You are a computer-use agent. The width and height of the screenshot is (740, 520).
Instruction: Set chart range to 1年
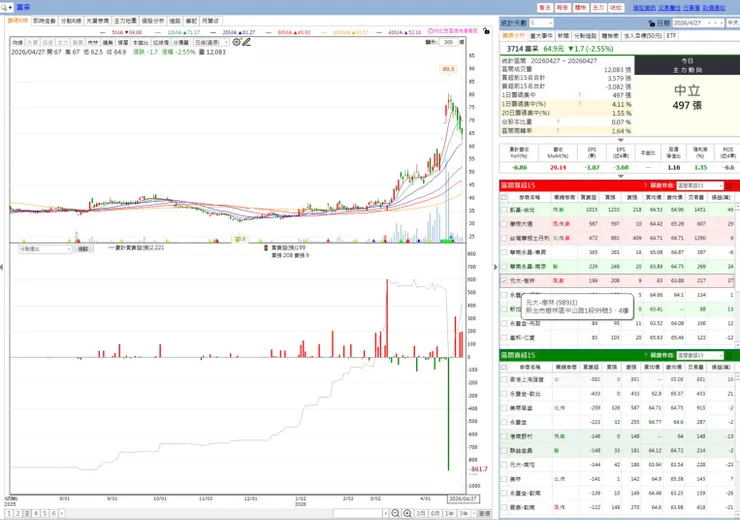pos(449,513)
